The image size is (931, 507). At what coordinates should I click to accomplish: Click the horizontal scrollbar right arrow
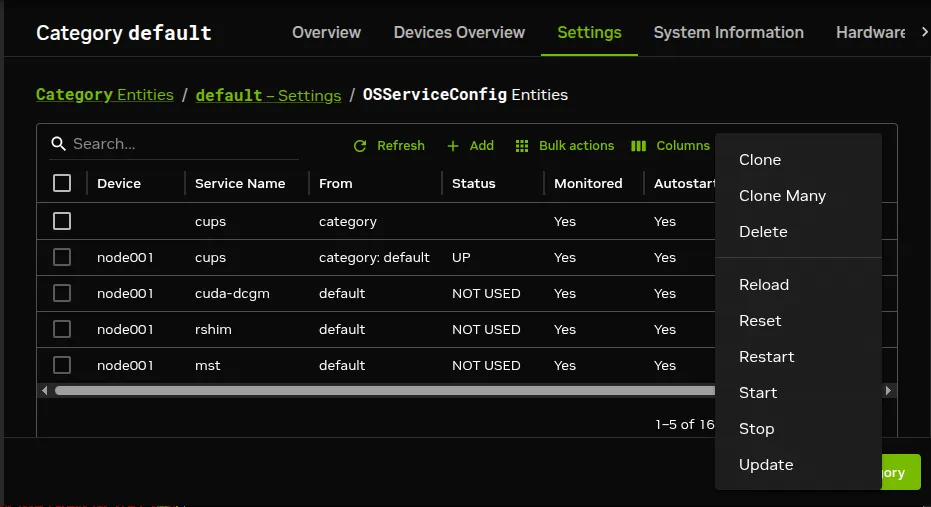click(888, 391)
